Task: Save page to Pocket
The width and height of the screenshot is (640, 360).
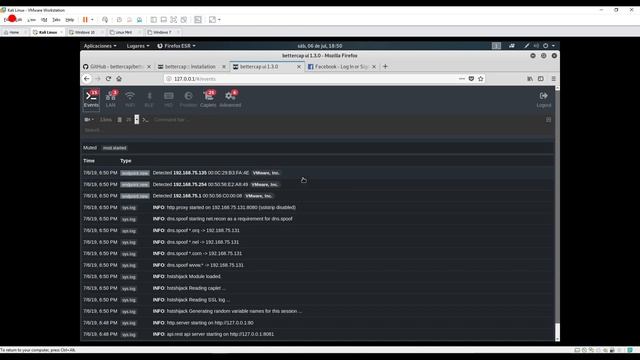Action: (x=471, y=79)
